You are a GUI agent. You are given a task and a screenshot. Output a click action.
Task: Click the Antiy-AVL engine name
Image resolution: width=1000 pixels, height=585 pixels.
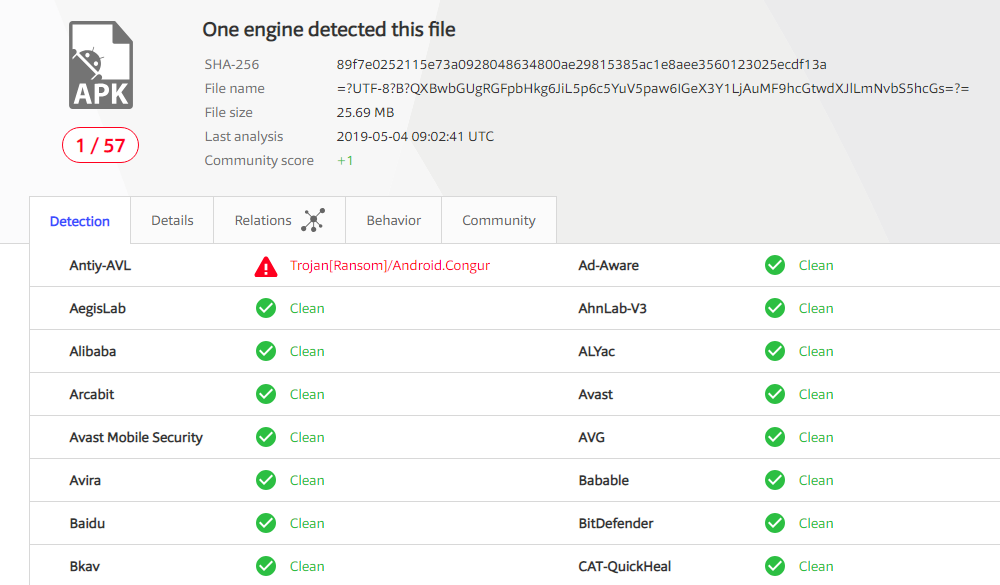[100, 265]
